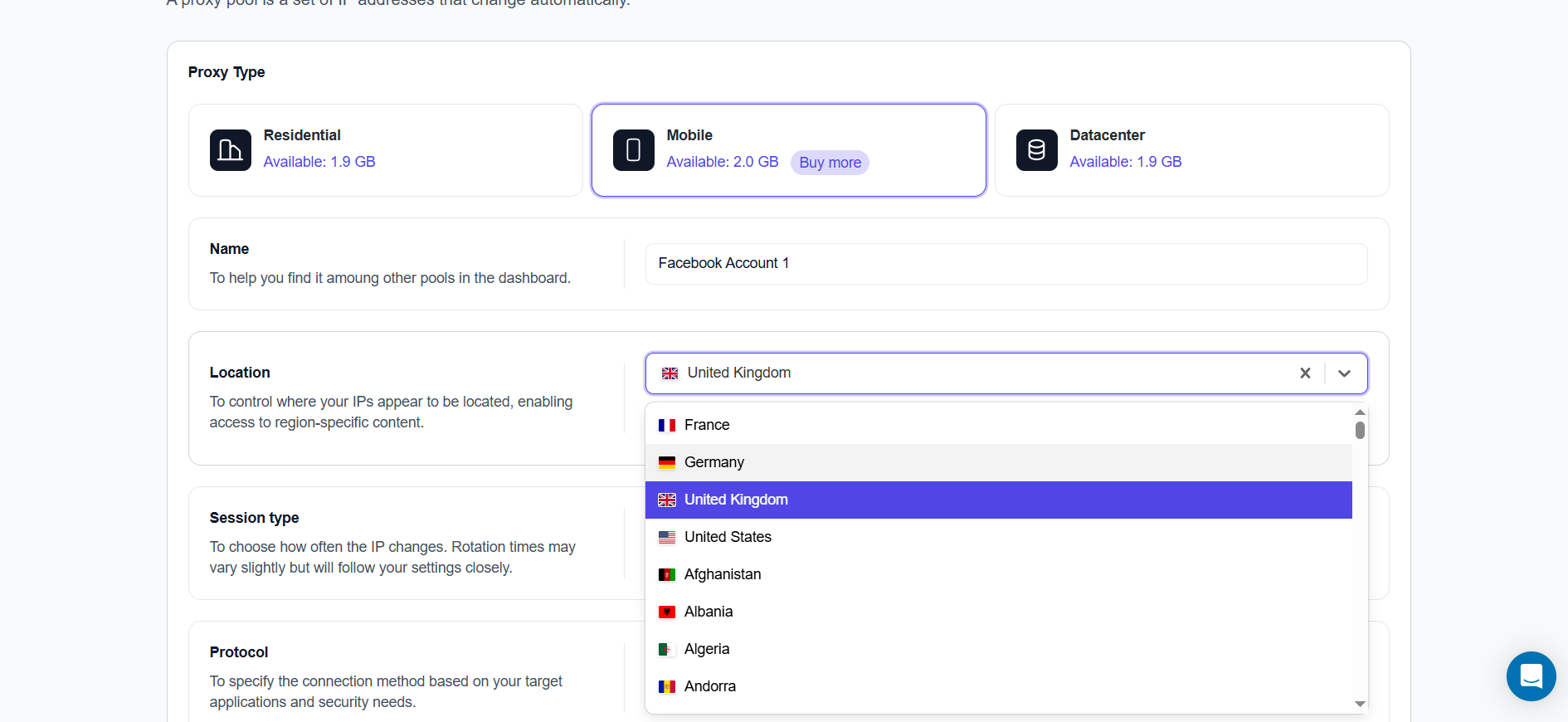Screen dimensions: 1568x722
Task: Click the Residential building icon
Action: [x=230, y=150]
